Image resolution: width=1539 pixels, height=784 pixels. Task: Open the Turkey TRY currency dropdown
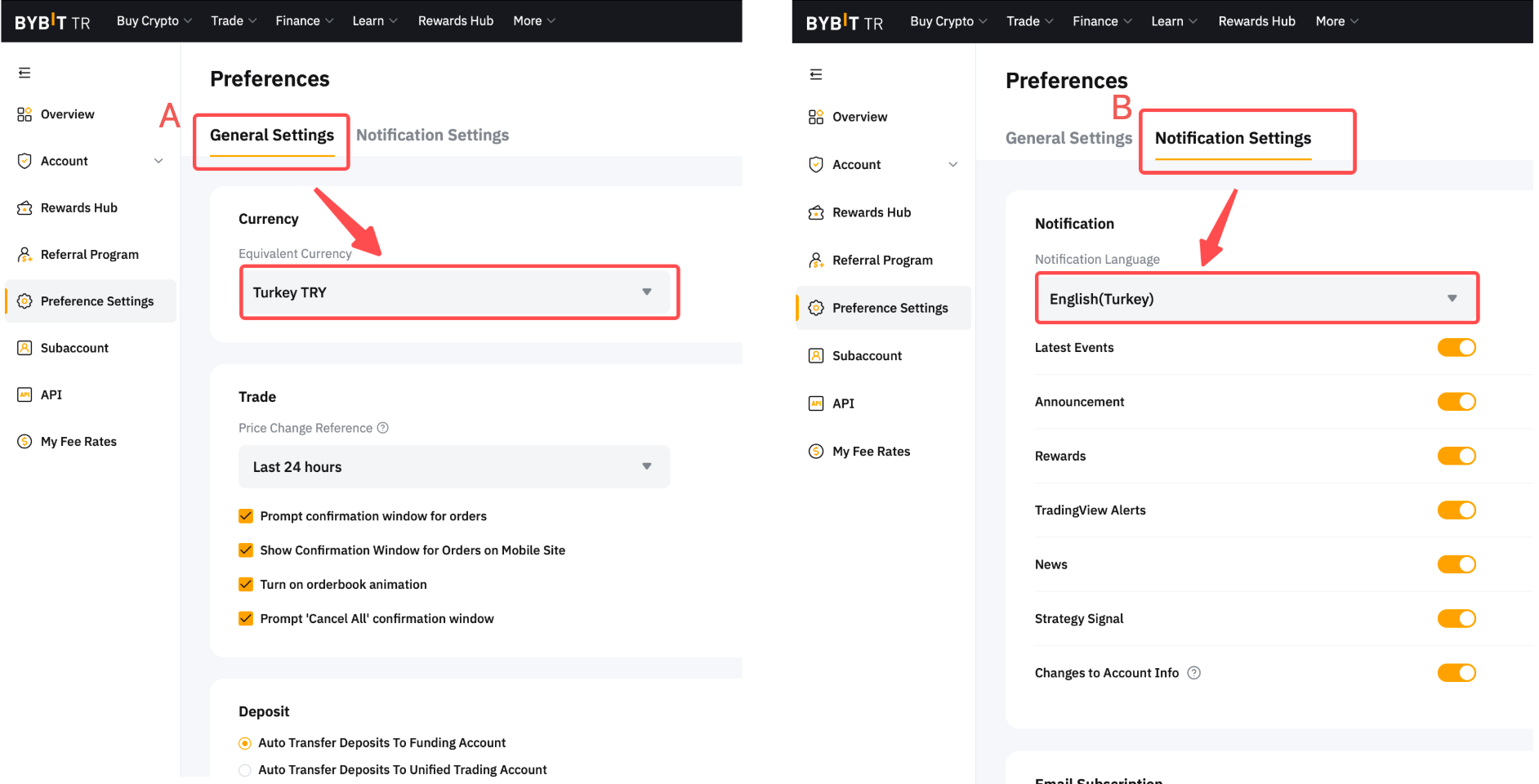455,292
